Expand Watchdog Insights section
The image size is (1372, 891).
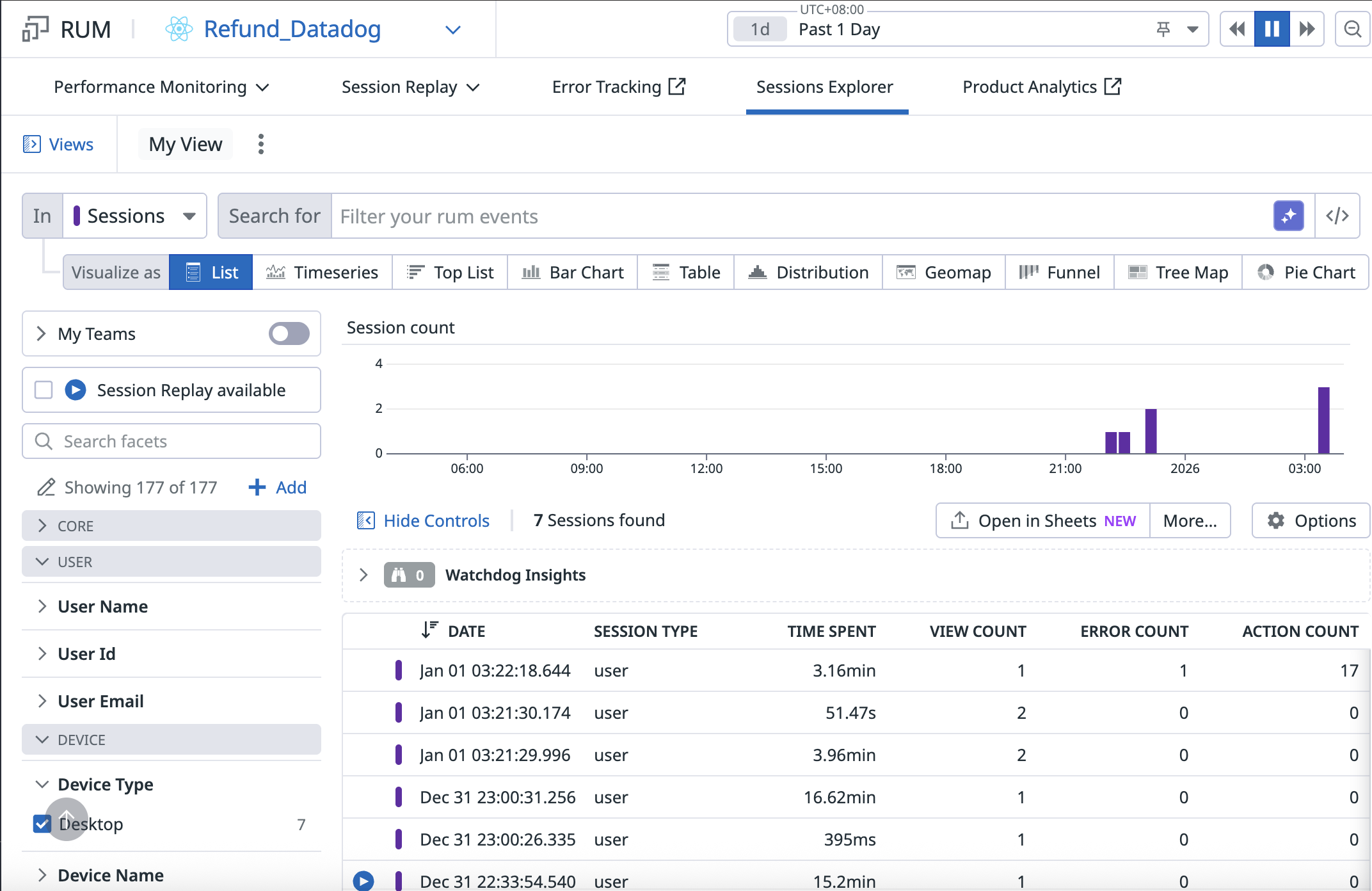click(x=363, y=575)
